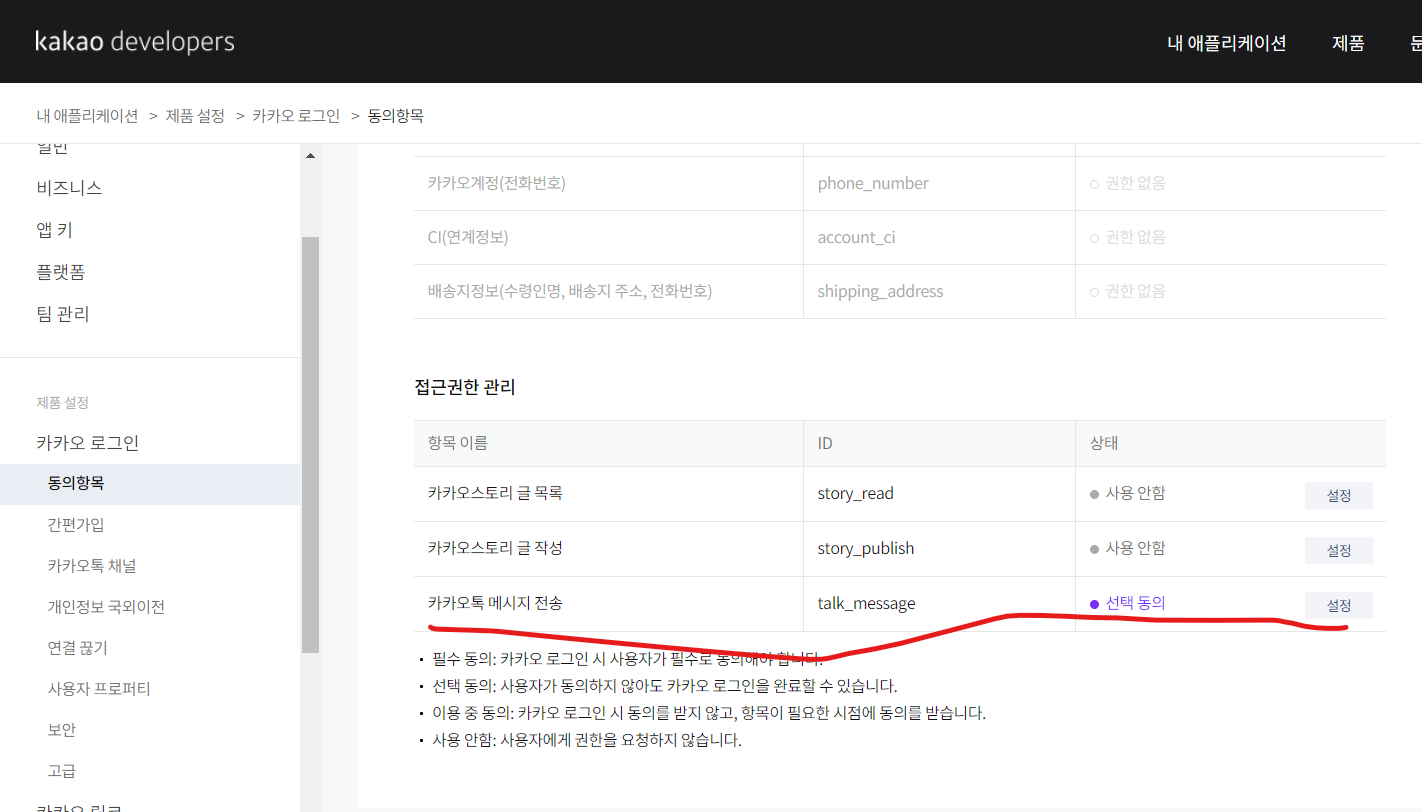
Task: Open 제품 in top navigation
Action: (x=1348, y=43)
